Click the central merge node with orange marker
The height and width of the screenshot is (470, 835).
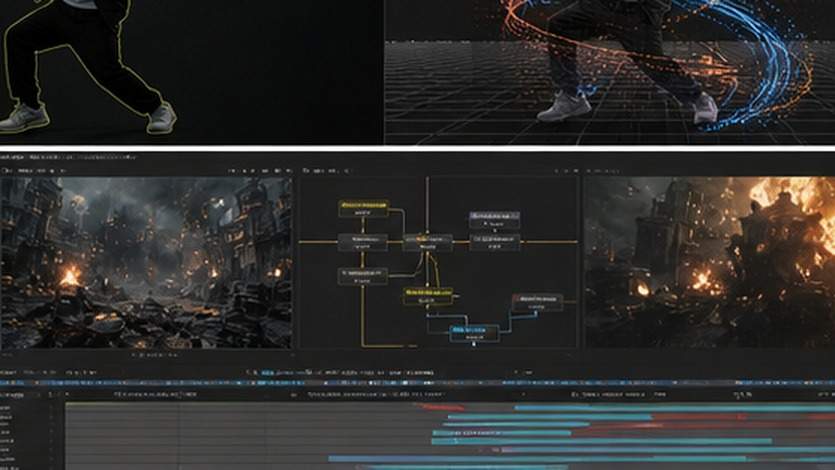428,242
